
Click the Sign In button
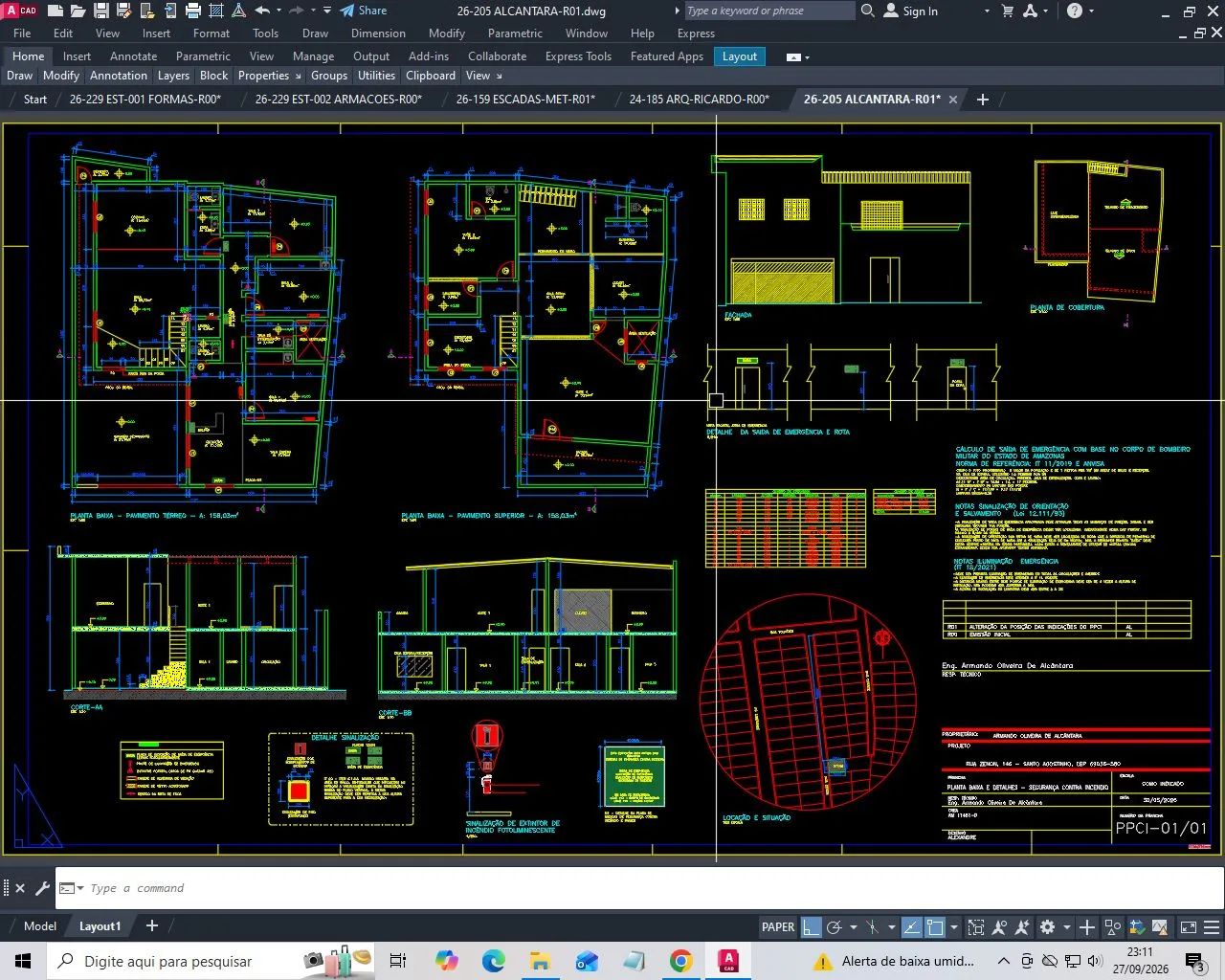pyautogui.click(x=911, y=11)
